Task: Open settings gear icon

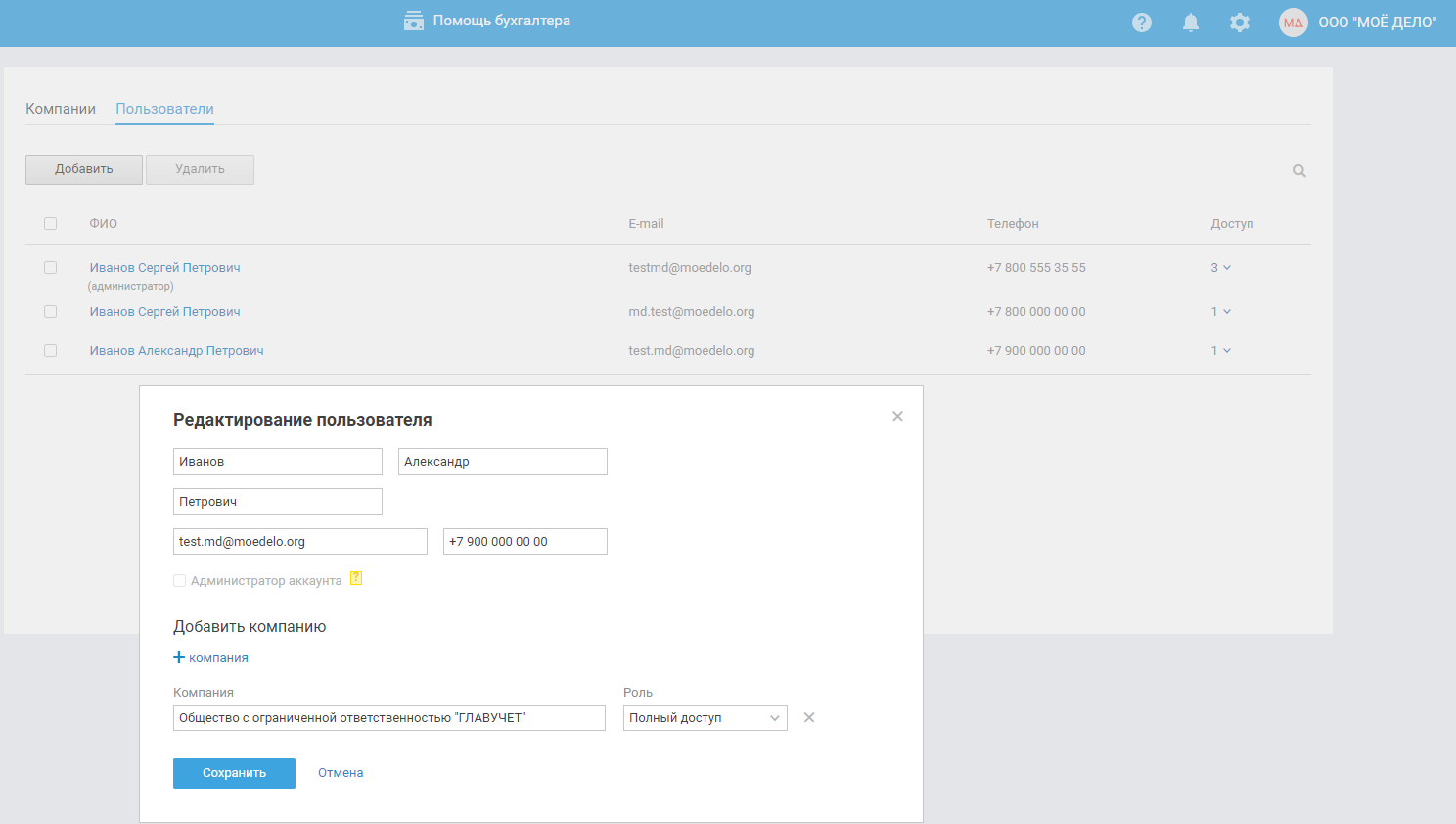Action: [1239, 23]
